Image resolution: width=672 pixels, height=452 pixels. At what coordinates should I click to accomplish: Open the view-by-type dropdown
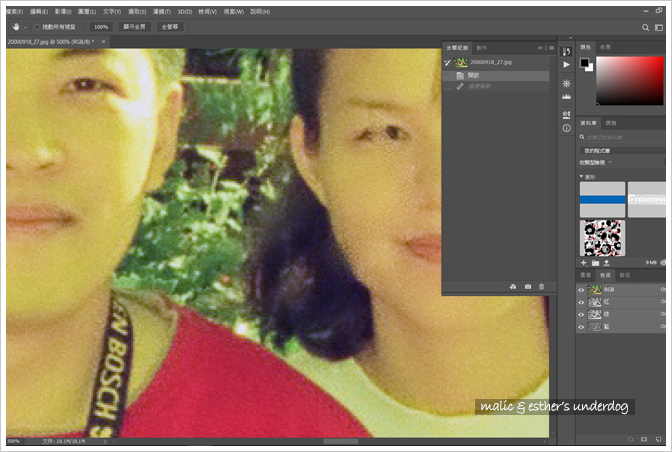(x=596, y=162)
